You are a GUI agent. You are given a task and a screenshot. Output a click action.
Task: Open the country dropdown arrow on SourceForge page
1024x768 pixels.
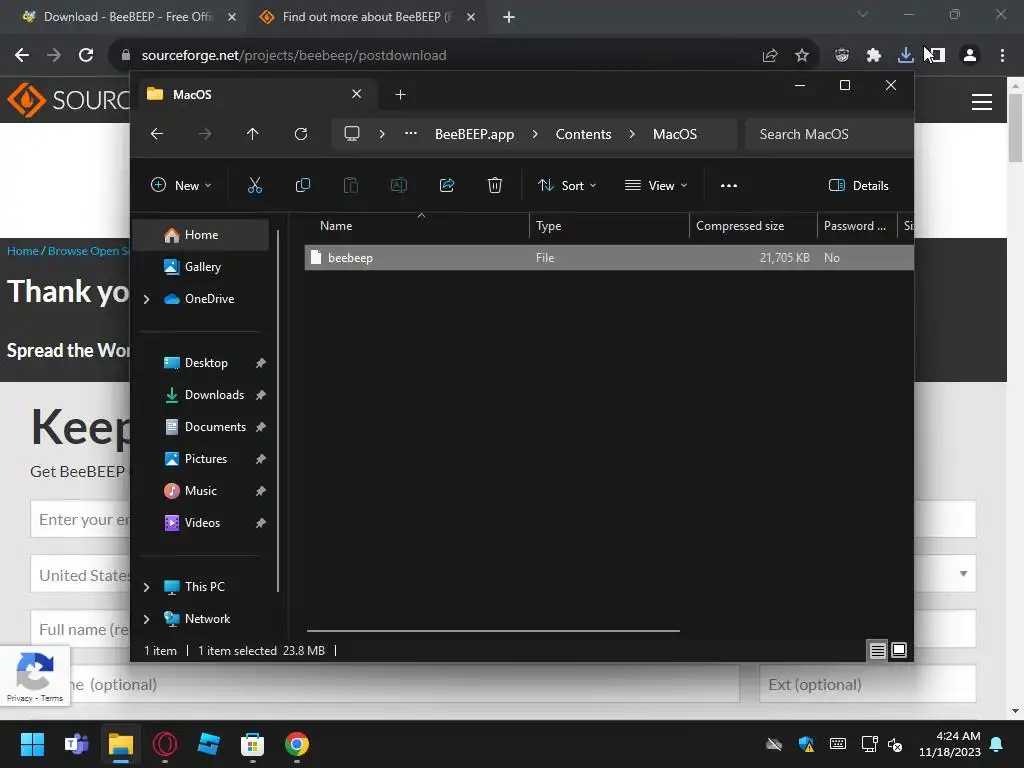963,573
